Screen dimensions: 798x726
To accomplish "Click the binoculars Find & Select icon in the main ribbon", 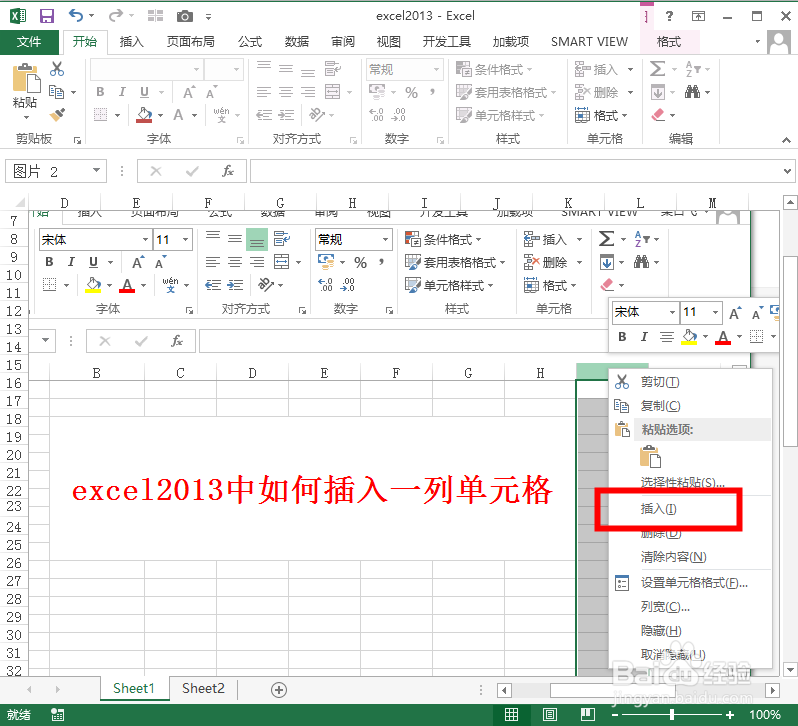I will point(692,92).
